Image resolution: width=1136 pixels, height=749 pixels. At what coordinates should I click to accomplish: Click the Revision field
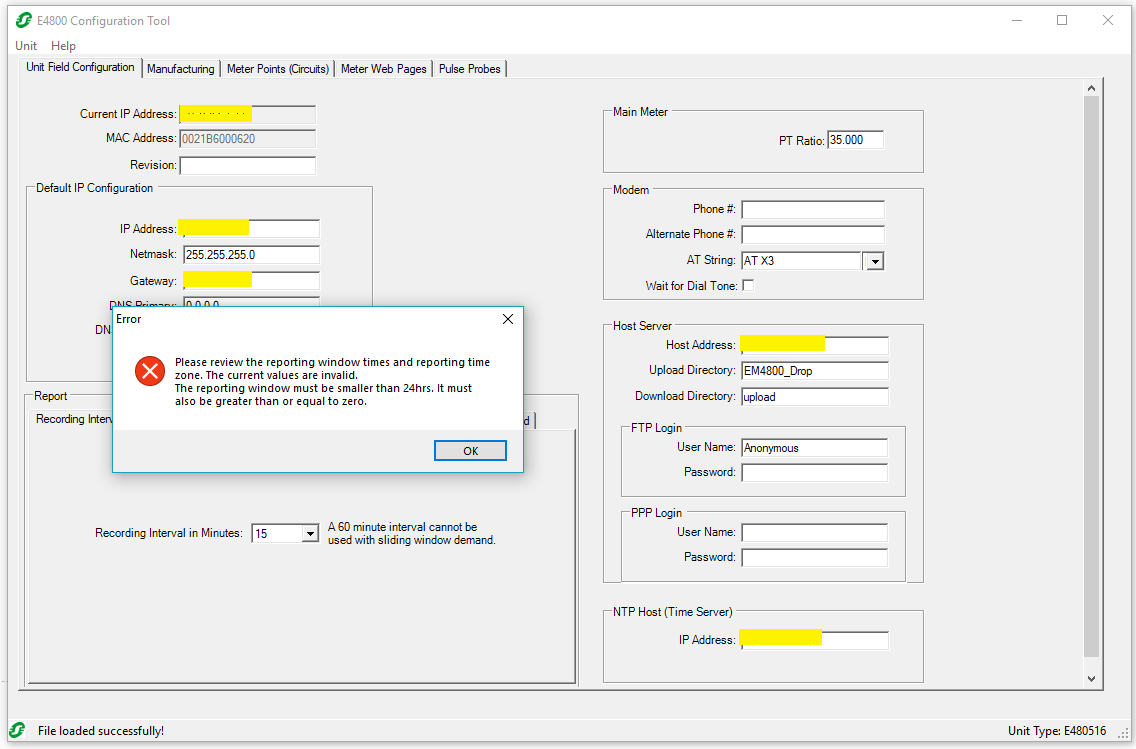(248, 166)
